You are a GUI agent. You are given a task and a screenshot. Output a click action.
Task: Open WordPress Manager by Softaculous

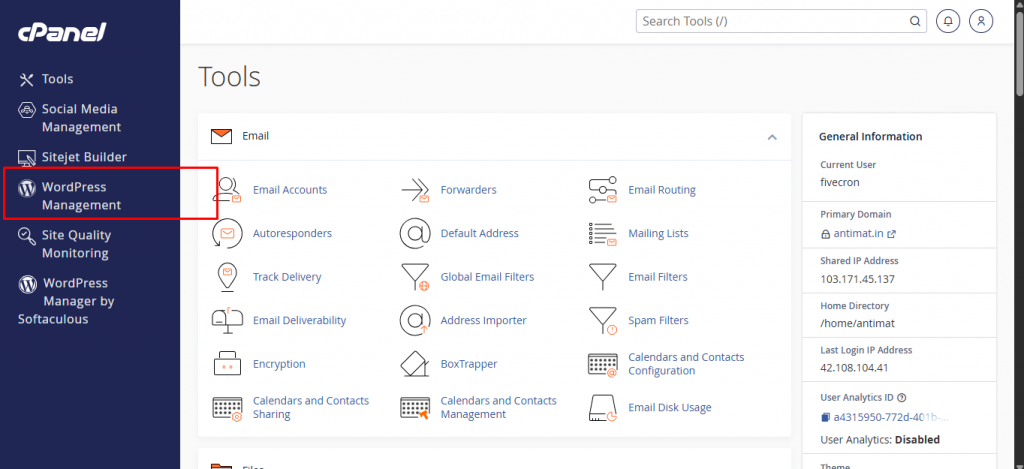[x=66, y=301]
